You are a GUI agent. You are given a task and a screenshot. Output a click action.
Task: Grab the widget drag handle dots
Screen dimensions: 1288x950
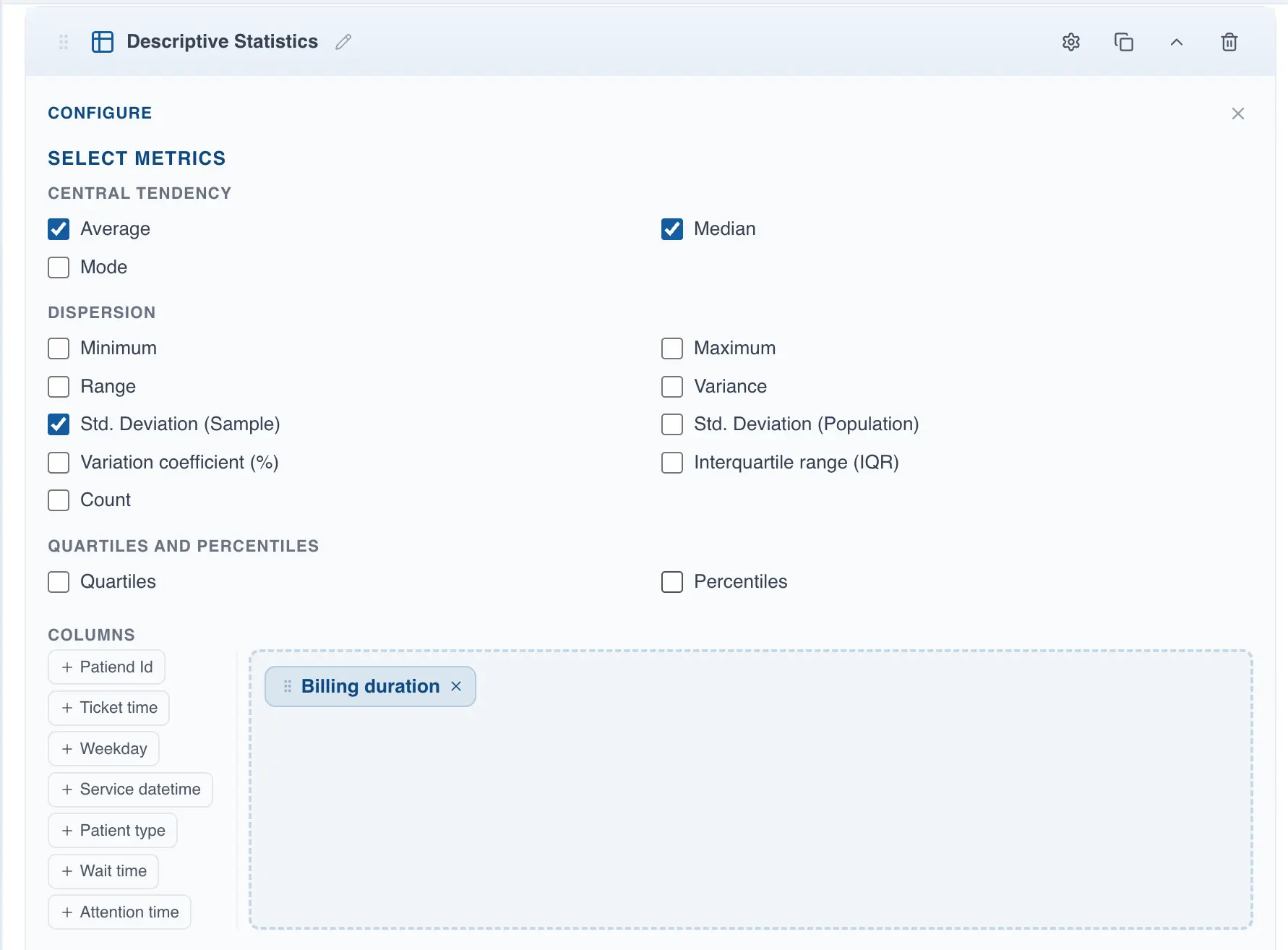point(63,42)
